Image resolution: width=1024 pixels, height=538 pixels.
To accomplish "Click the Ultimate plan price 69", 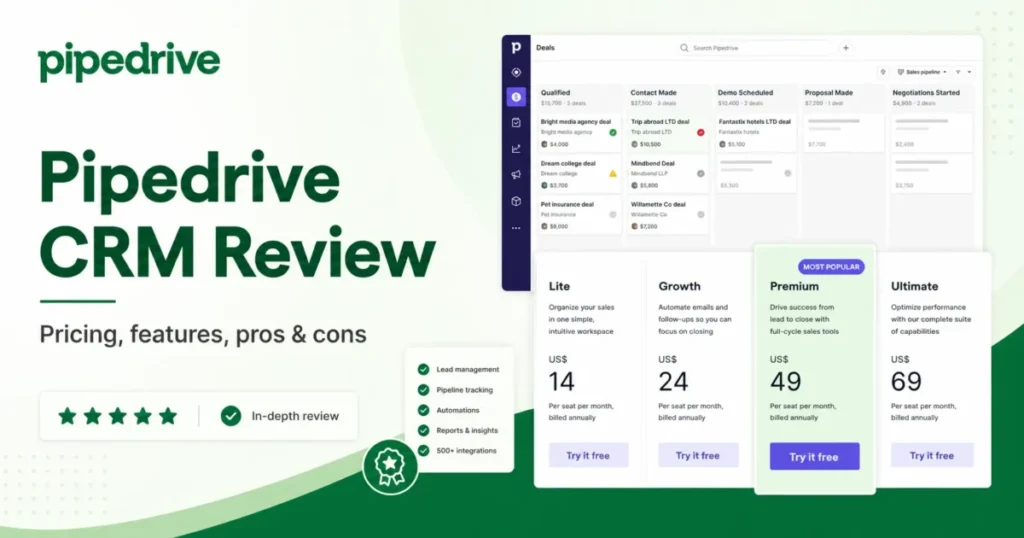I will click(x=906, y=381).
